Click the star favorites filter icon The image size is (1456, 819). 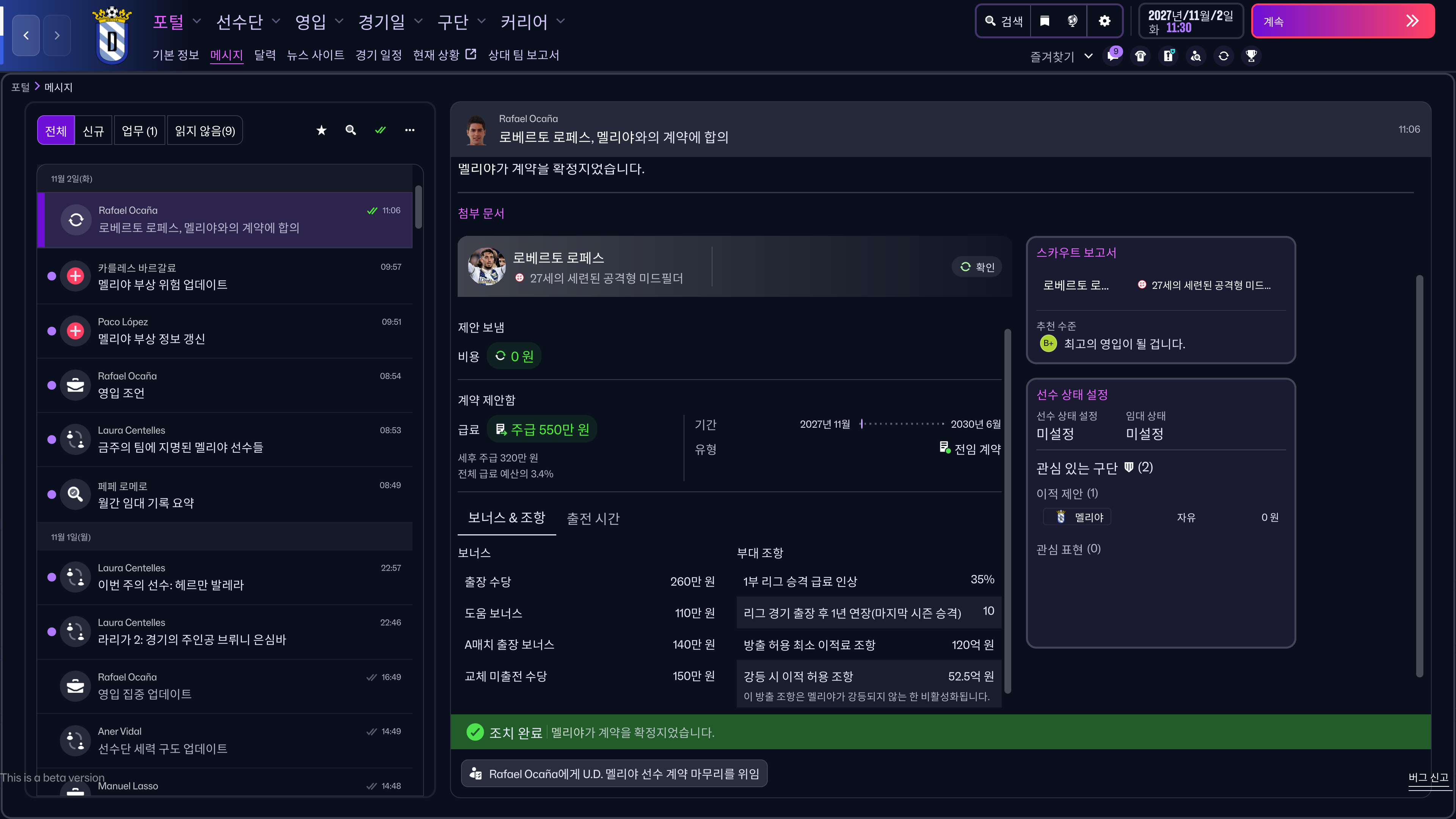click(321, 130)
